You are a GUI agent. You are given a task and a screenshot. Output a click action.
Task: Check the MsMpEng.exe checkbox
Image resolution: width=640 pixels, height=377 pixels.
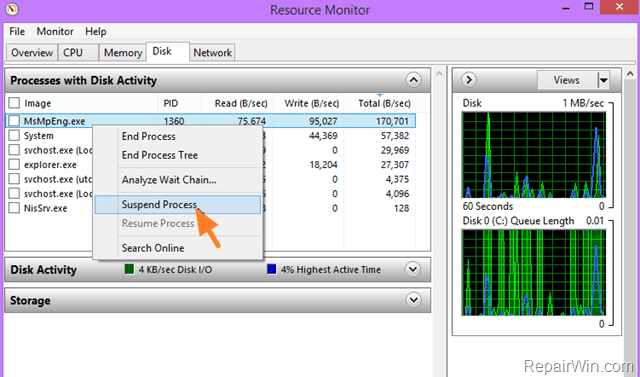[x=14, y=121]
